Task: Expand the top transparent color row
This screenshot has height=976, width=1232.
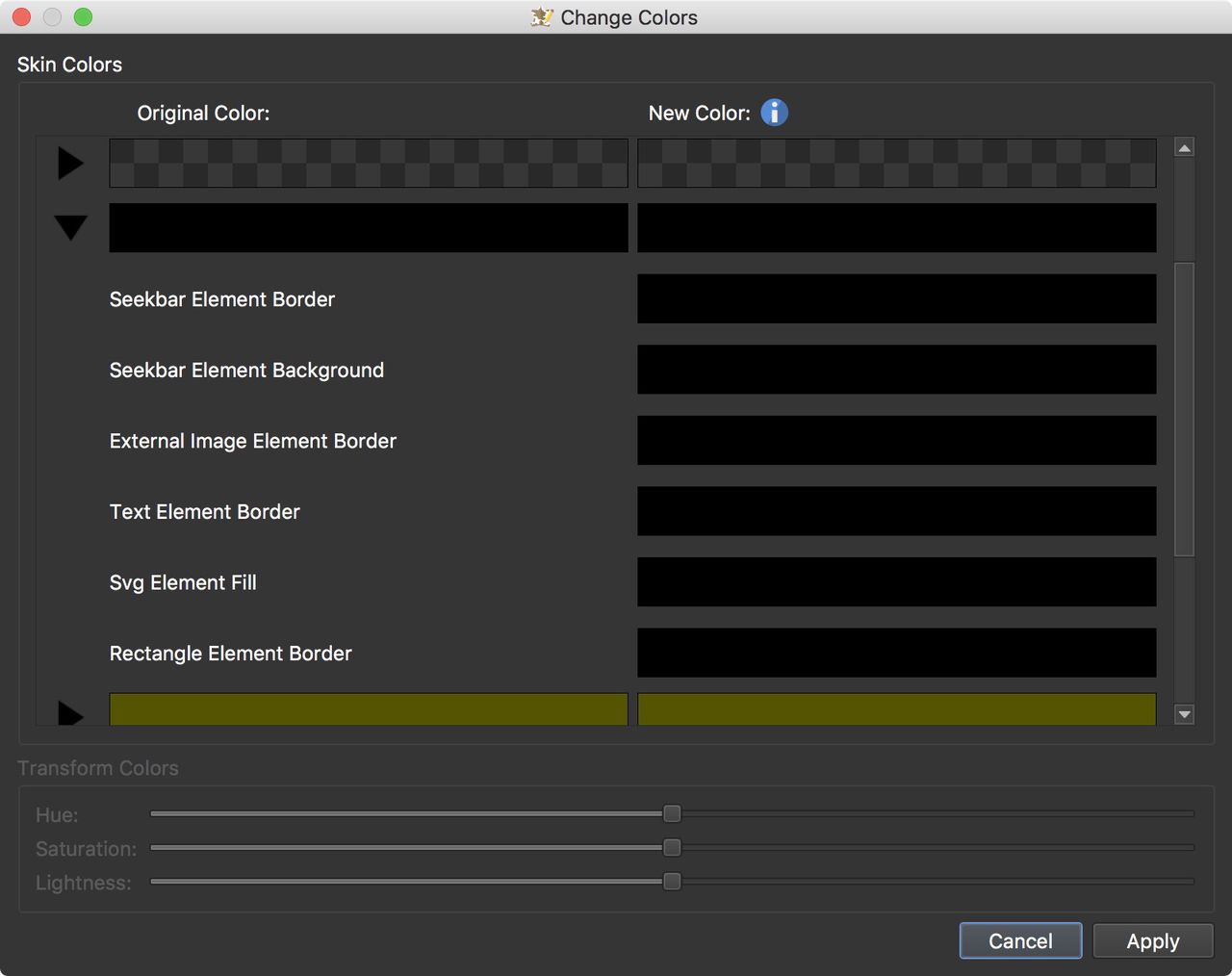Action: pyautogui.click(x=70, y=163)
